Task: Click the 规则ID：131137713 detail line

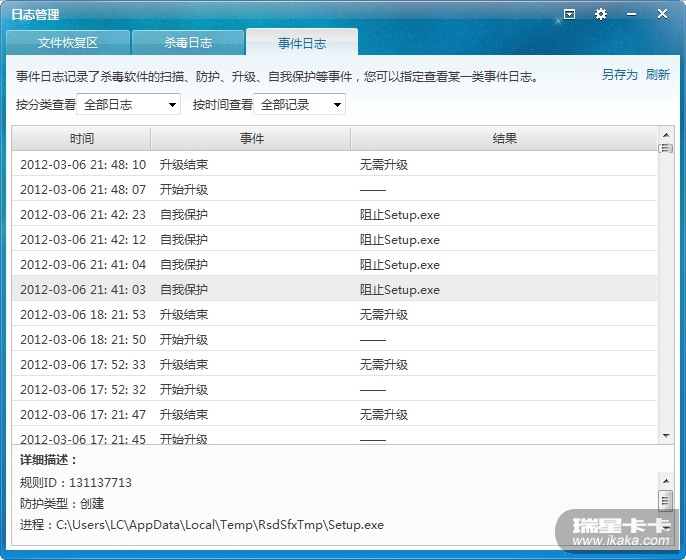Action: pos(76,483)
